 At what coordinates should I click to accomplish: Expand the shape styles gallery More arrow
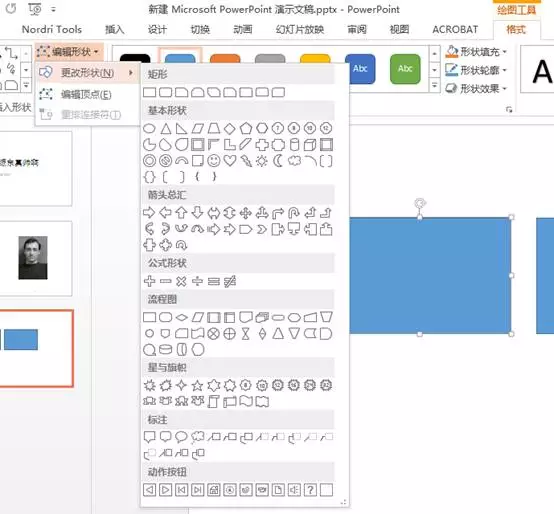pos(435,85)
